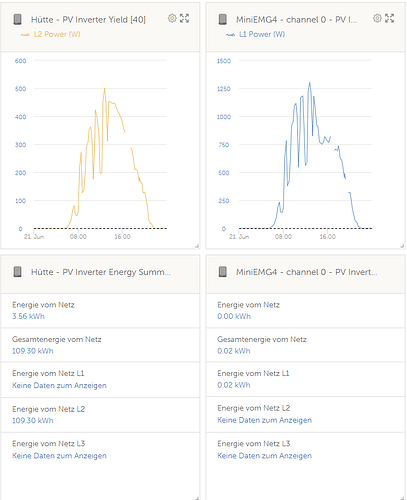Click Keine Daten under Hütte Energie vom Netz L1

click(x=59, y=386)
